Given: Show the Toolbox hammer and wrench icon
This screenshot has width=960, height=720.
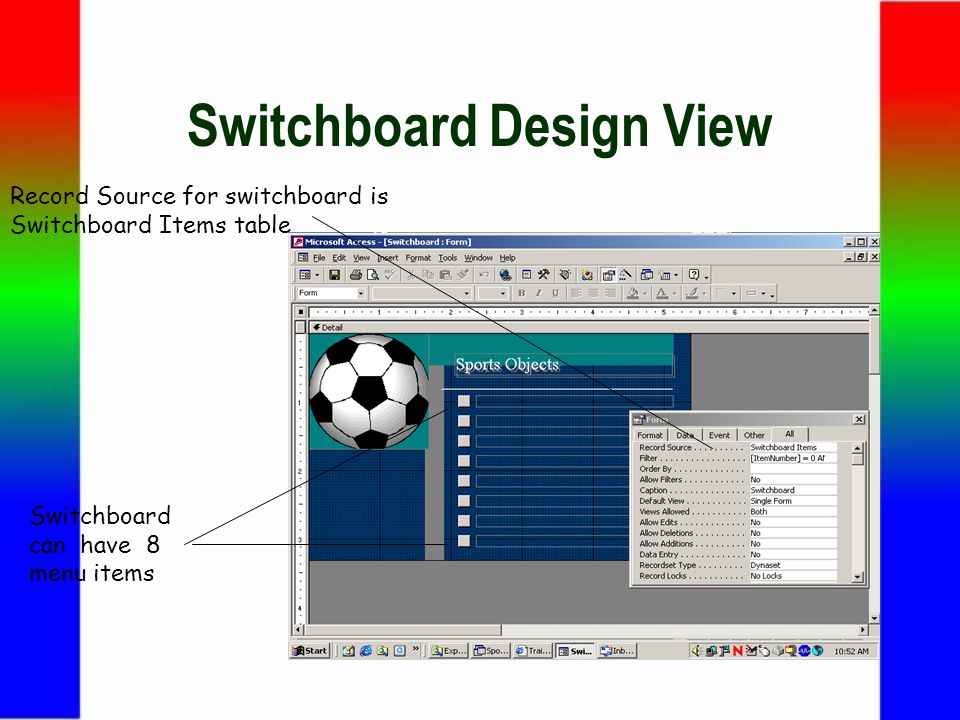Looking at the screenshot, I should point(544,275).
